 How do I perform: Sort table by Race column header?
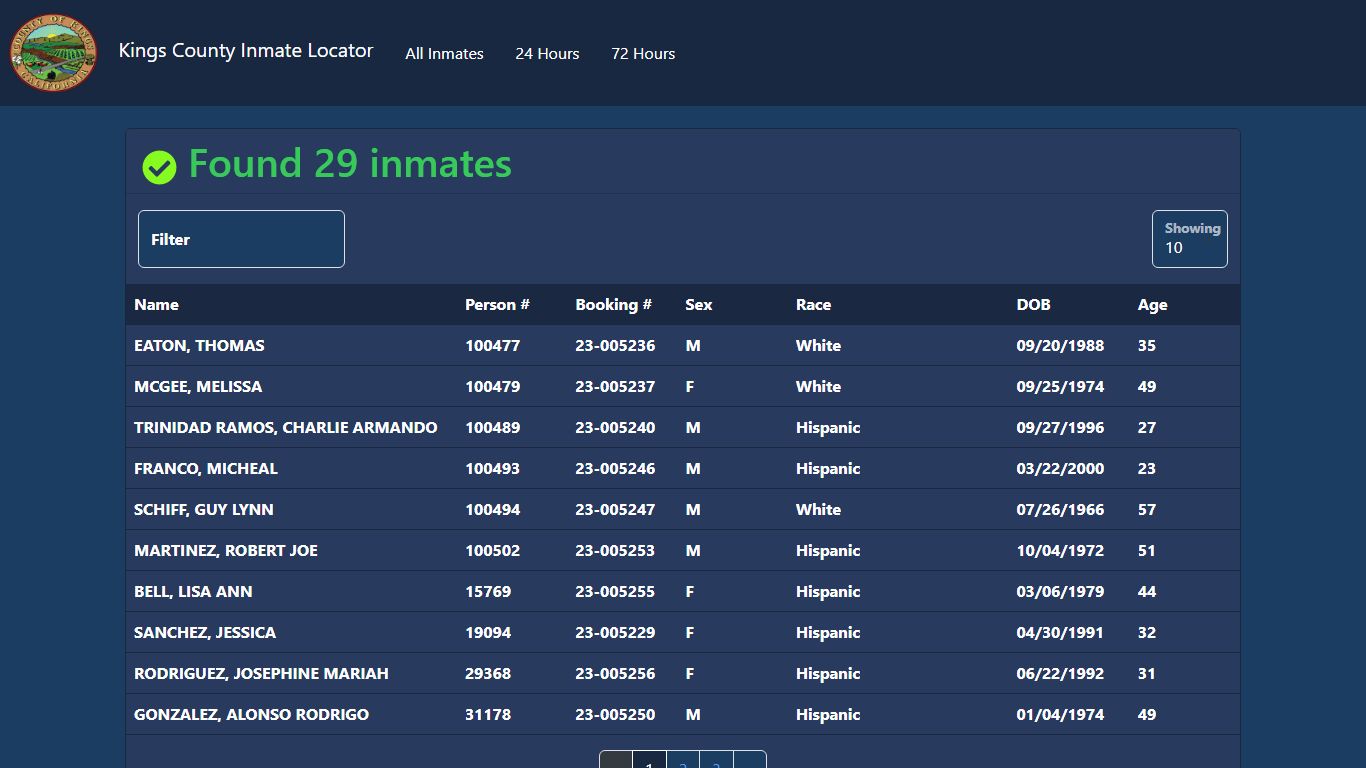click(x=813, y=305)
